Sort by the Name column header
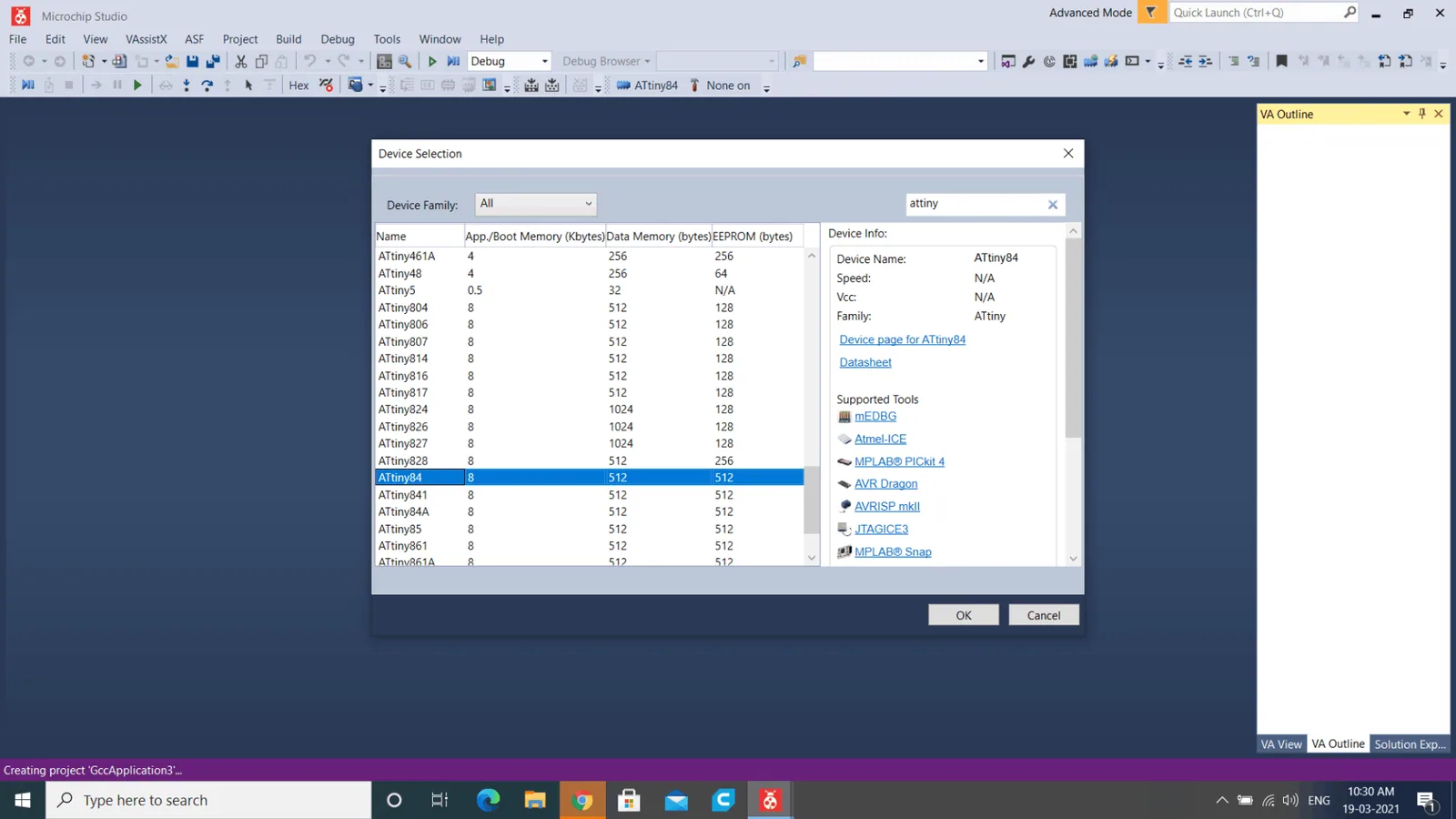 click(420, 236)
